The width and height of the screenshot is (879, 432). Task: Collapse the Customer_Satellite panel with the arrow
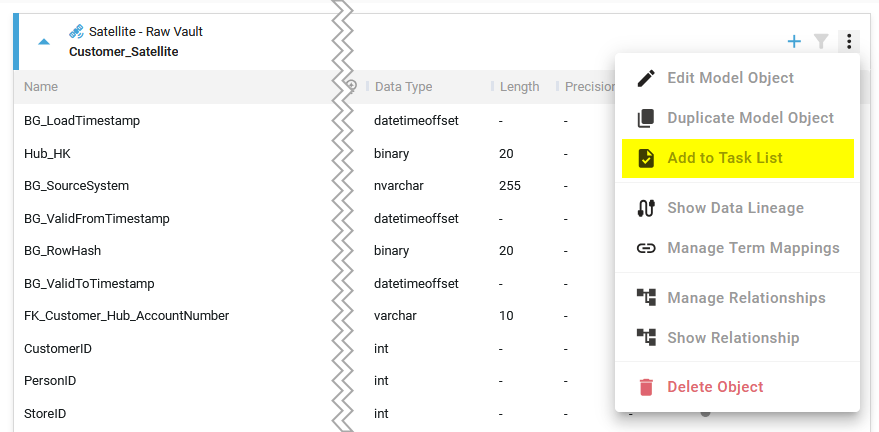tap(44, 42)
